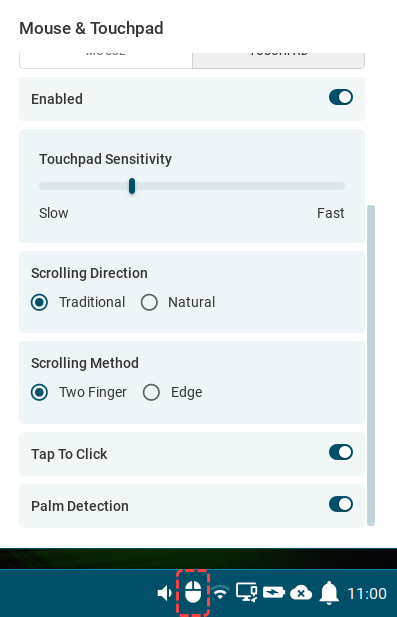Open the cloud sync error icon
This screenshot has width=397, height=617.
(301, 593)
